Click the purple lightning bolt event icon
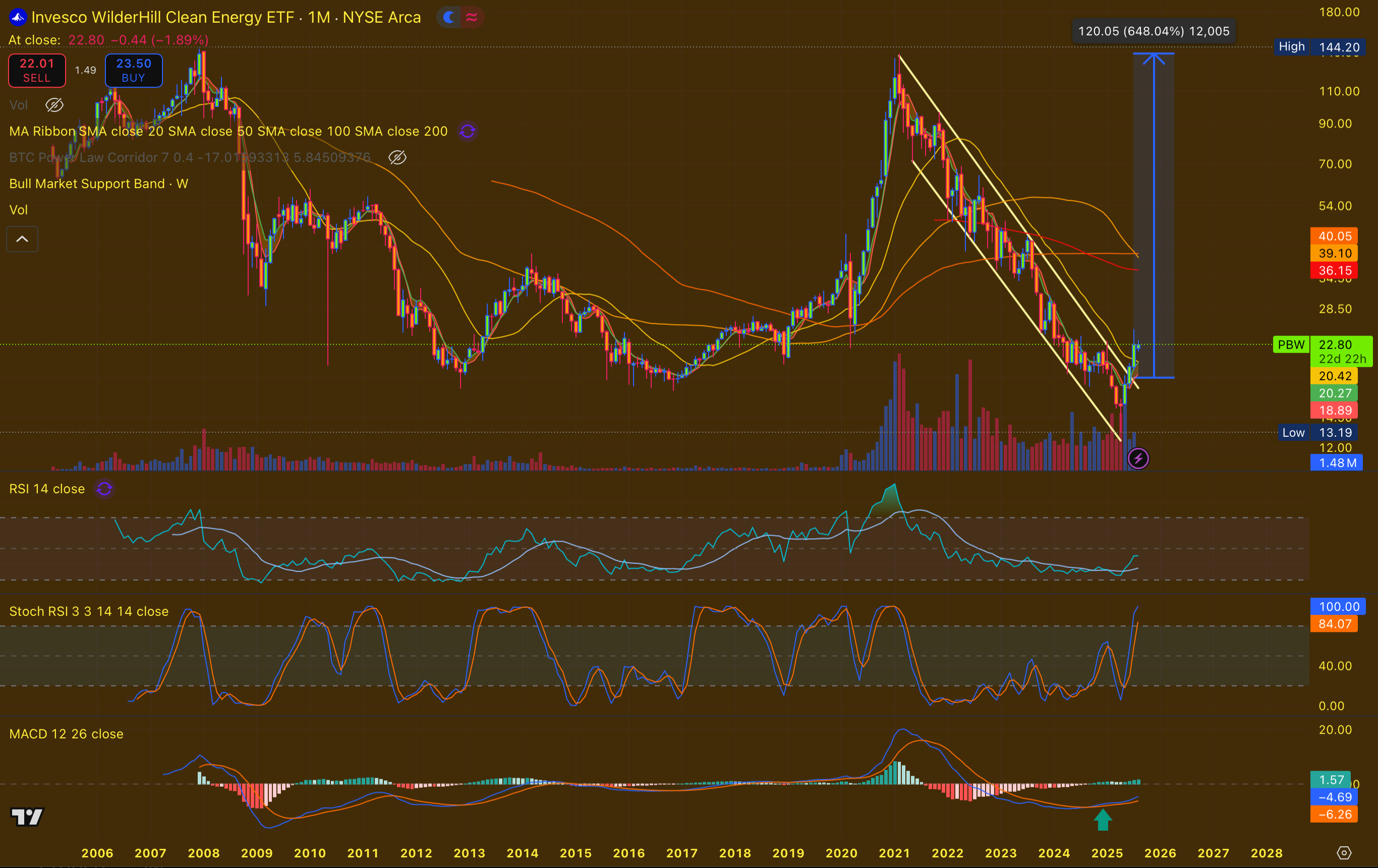This screenshot has width=1378, height=868. tap(1137, 458)
